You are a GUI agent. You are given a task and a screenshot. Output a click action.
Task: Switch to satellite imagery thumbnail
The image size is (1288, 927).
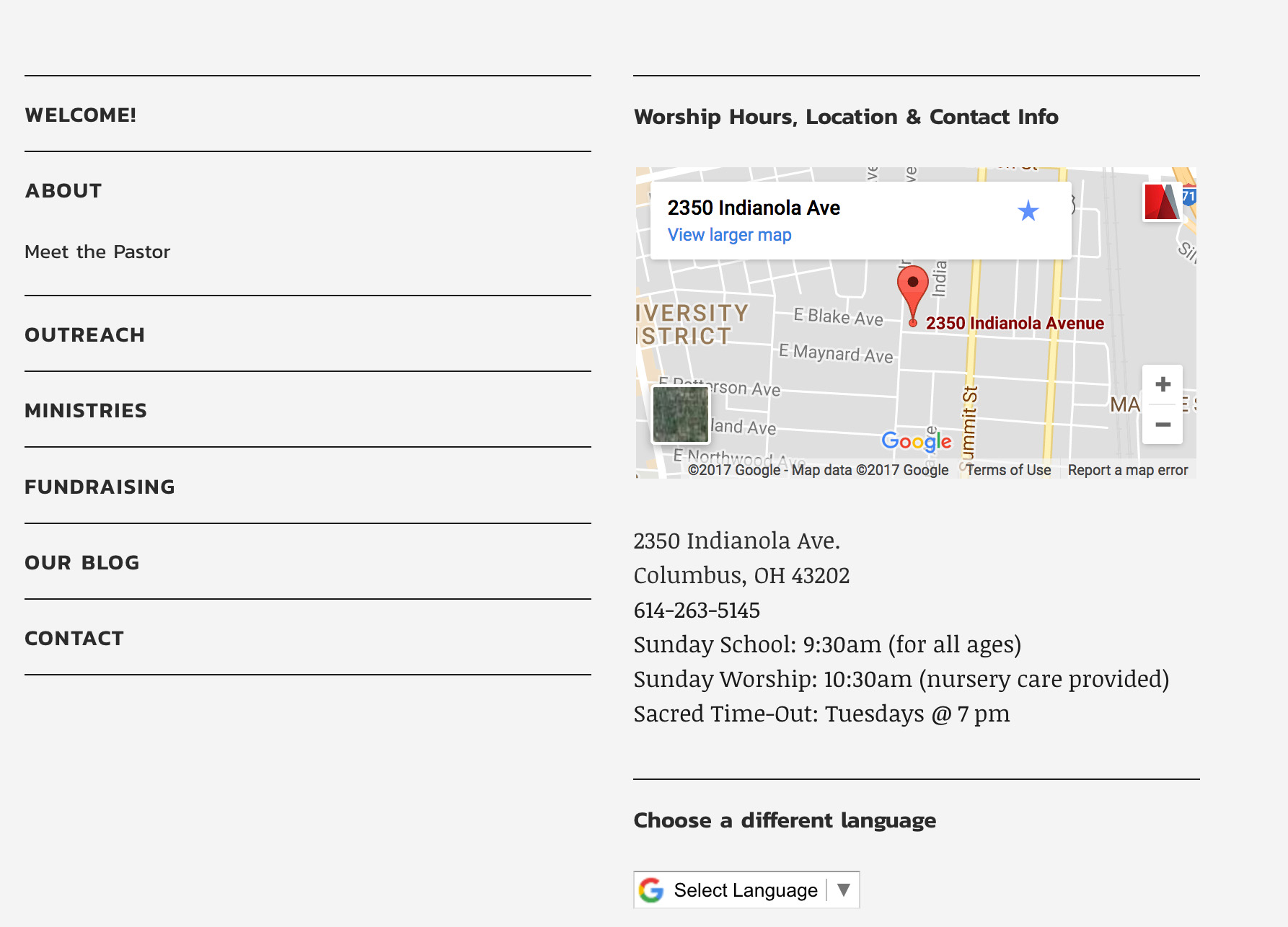[680, 414]
